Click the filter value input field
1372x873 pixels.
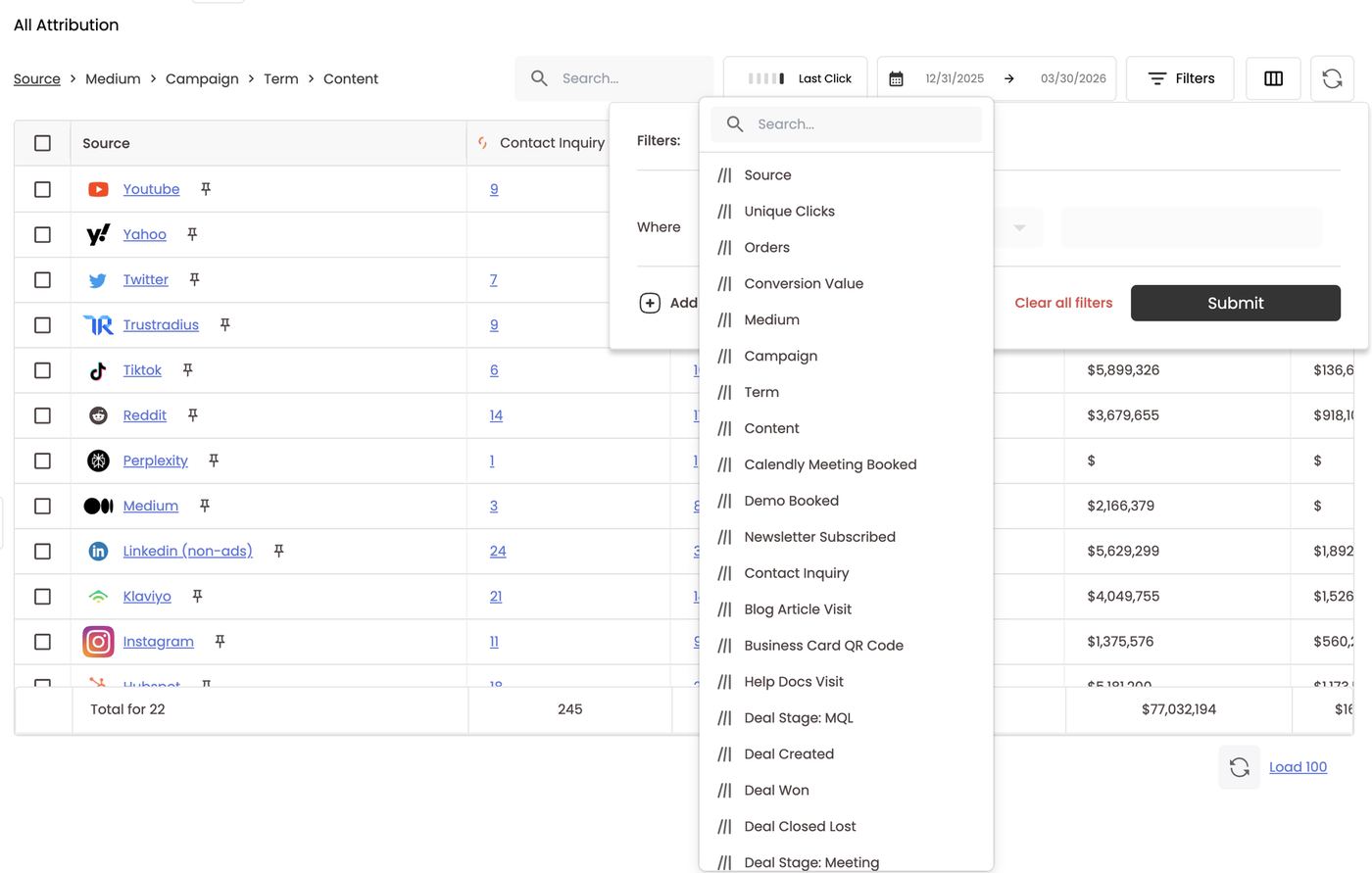[1191, 227]
